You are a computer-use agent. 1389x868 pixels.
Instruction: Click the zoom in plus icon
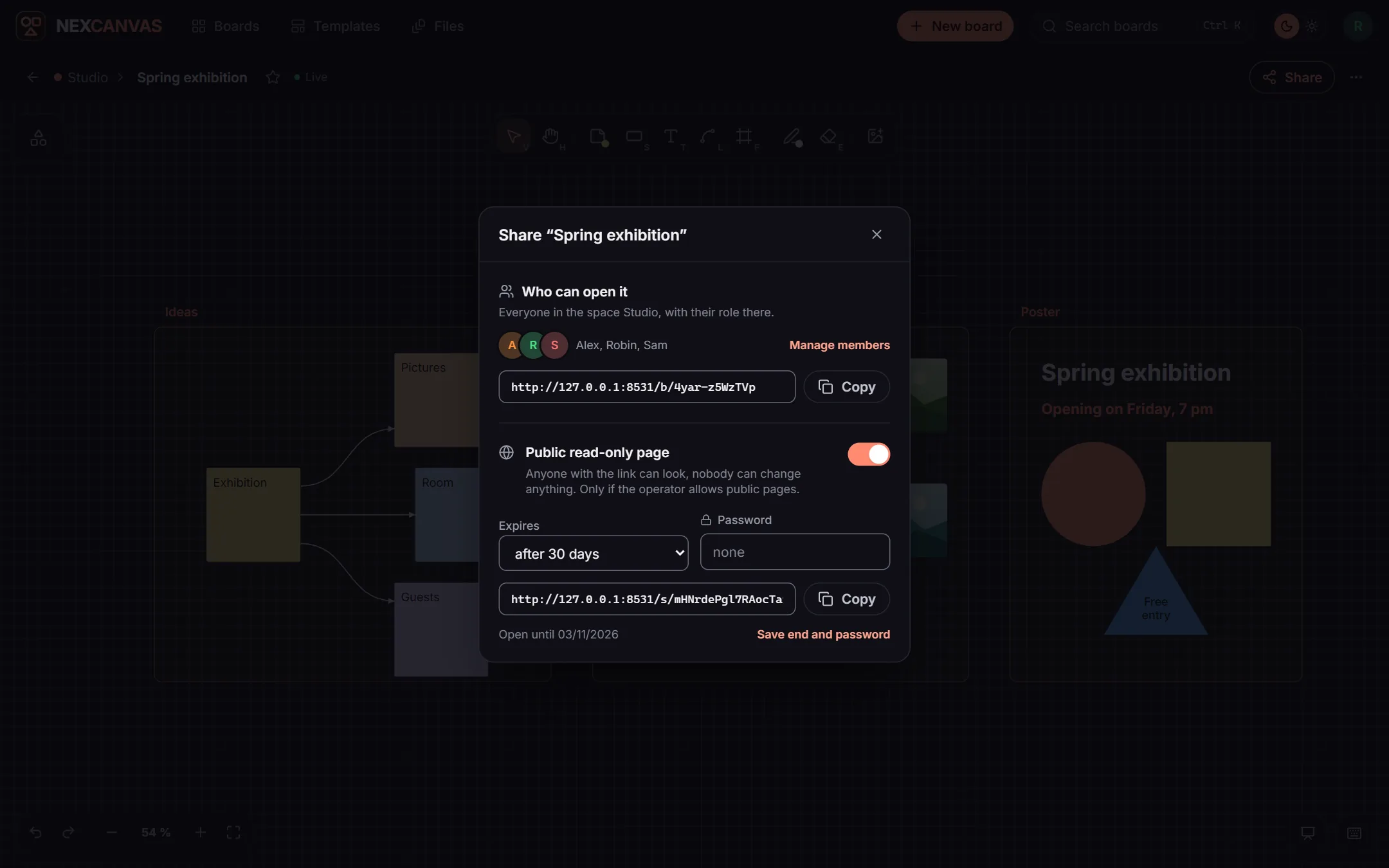[x=201, y=833]
